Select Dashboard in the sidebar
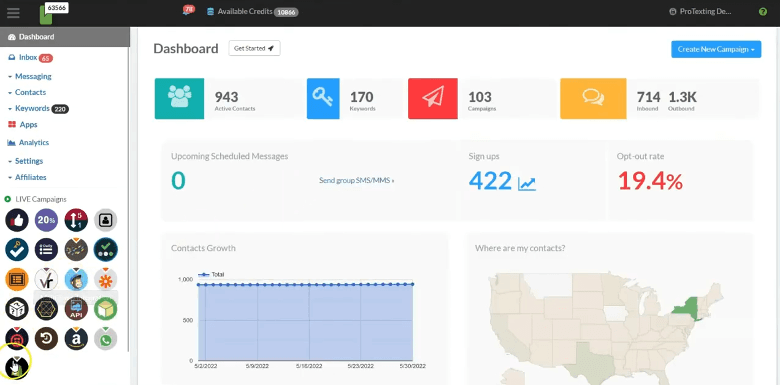This screenshot has width=780, height=385. [x=65, y=37]
